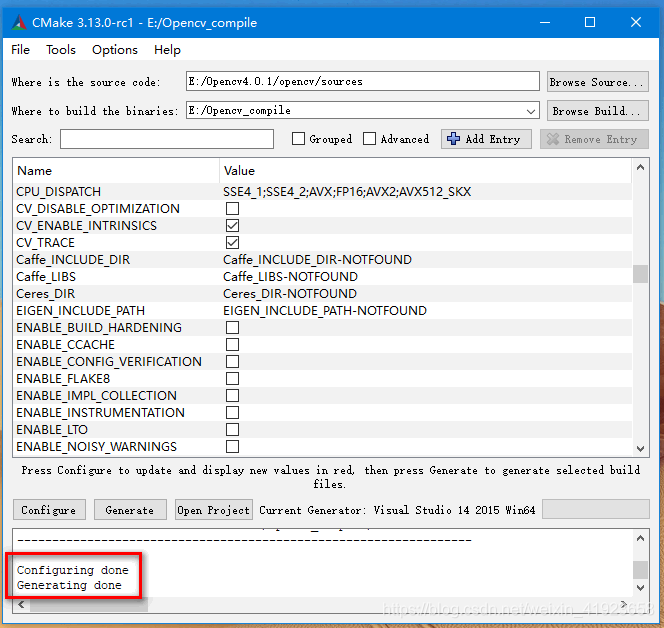Enable the Advanced checkbox
This screenshot has width=664, height=628.
point(369,138)
